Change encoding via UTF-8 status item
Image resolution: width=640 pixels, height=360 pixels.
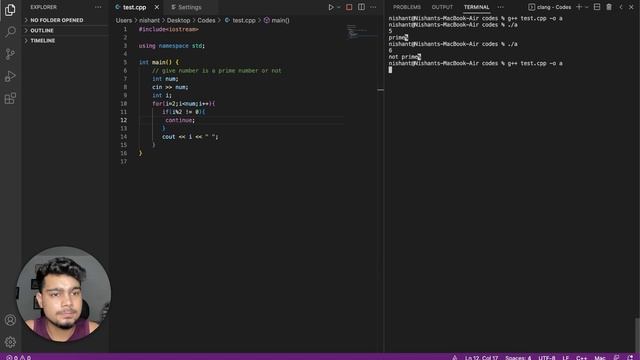(547, 357)
